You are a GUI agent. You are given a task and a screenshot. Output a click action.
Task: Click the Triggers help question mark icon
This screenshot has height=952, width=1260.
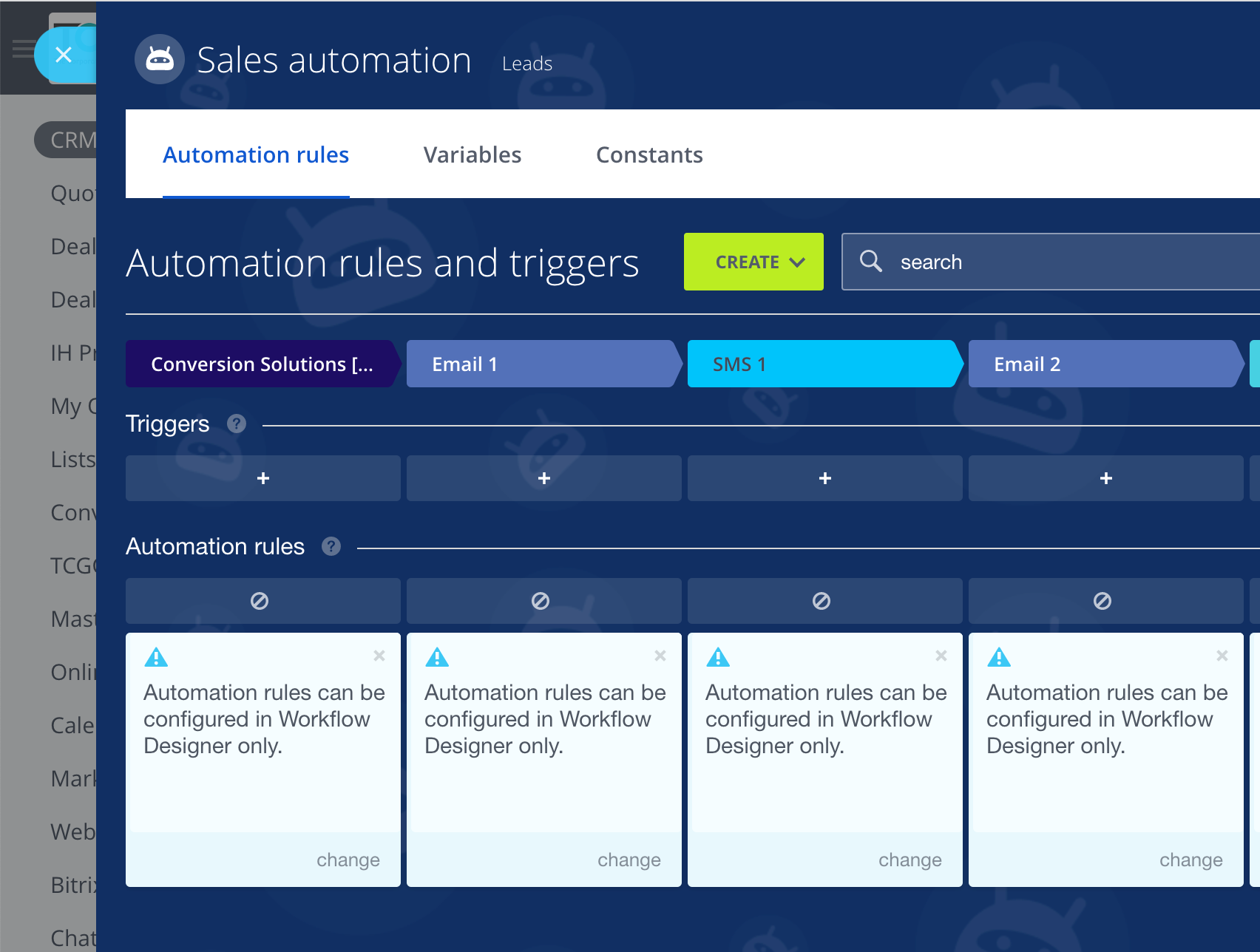coord(237,424)
